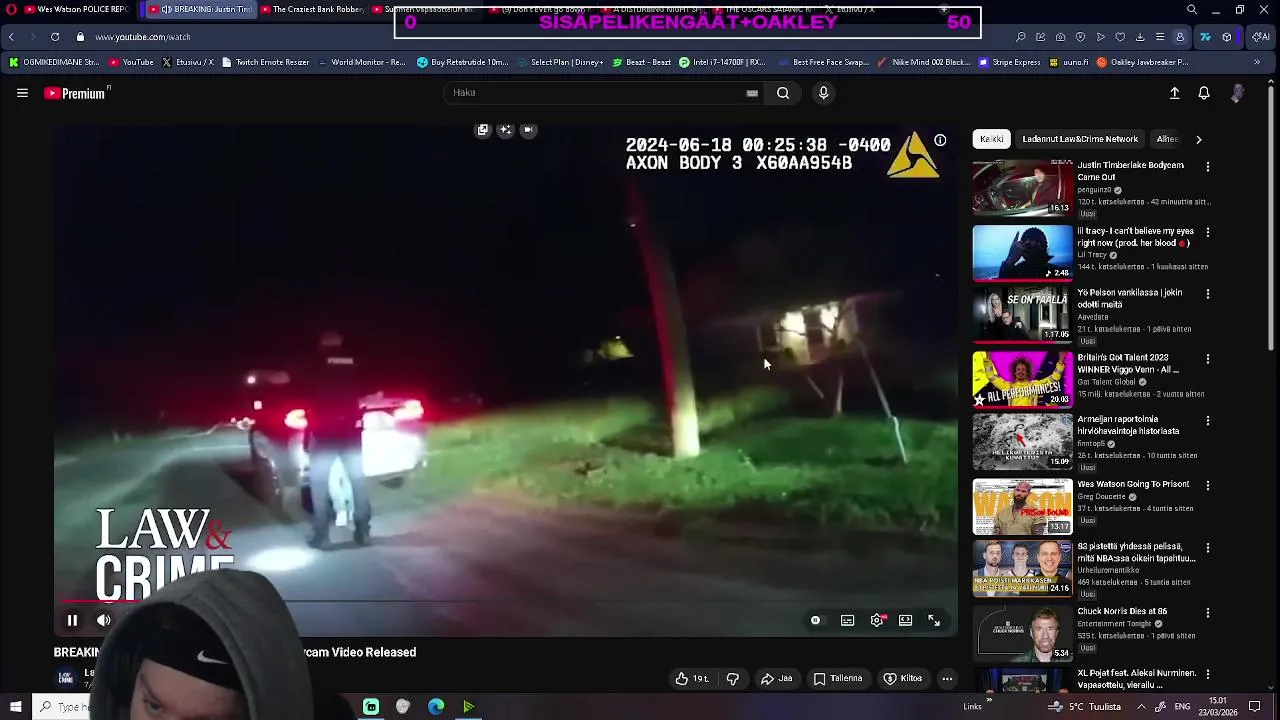Open options for lil tracy video
This screenshot has width=1280, height=720.
(x=1208, y=232)
